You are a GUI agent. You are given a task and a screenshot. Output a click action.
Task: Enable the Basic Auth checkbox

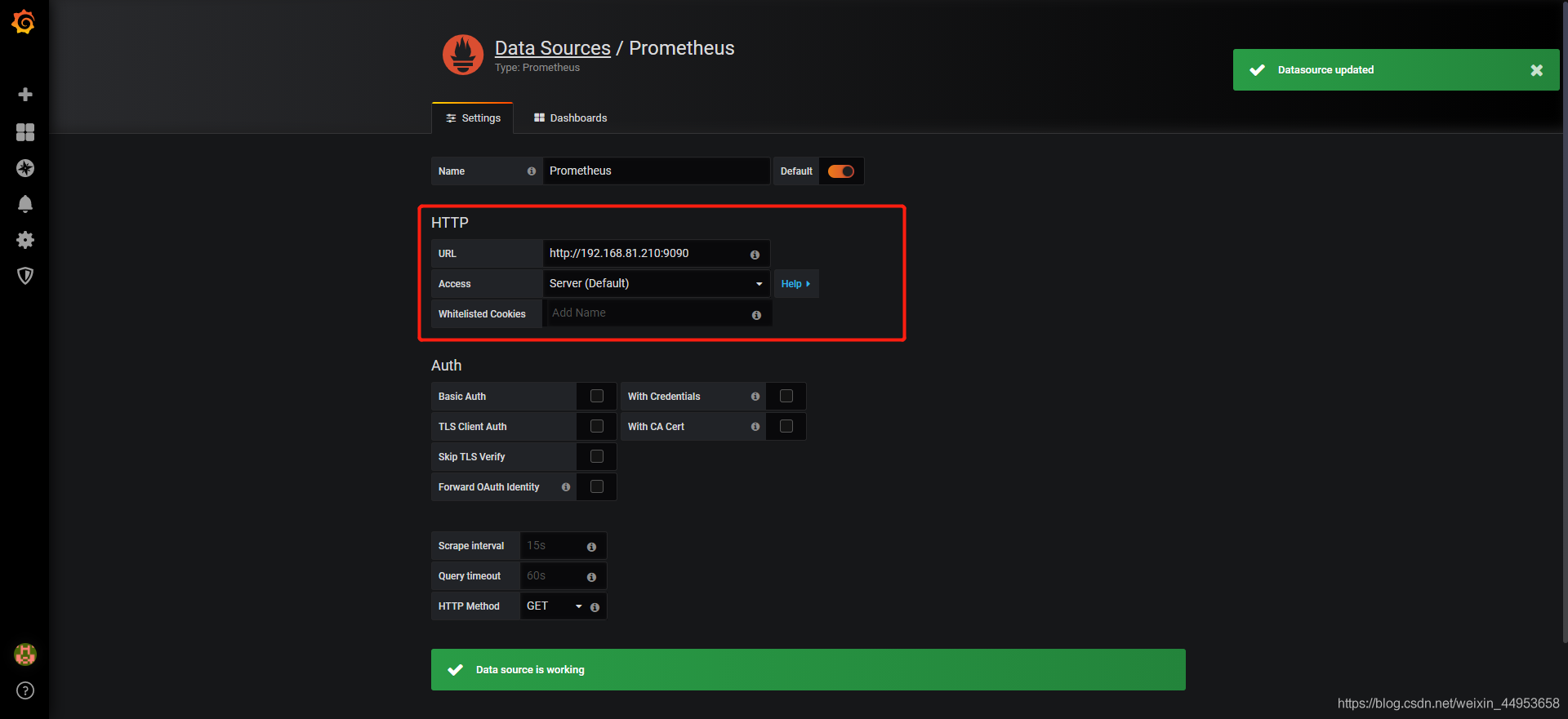click(x=597, y=396)
